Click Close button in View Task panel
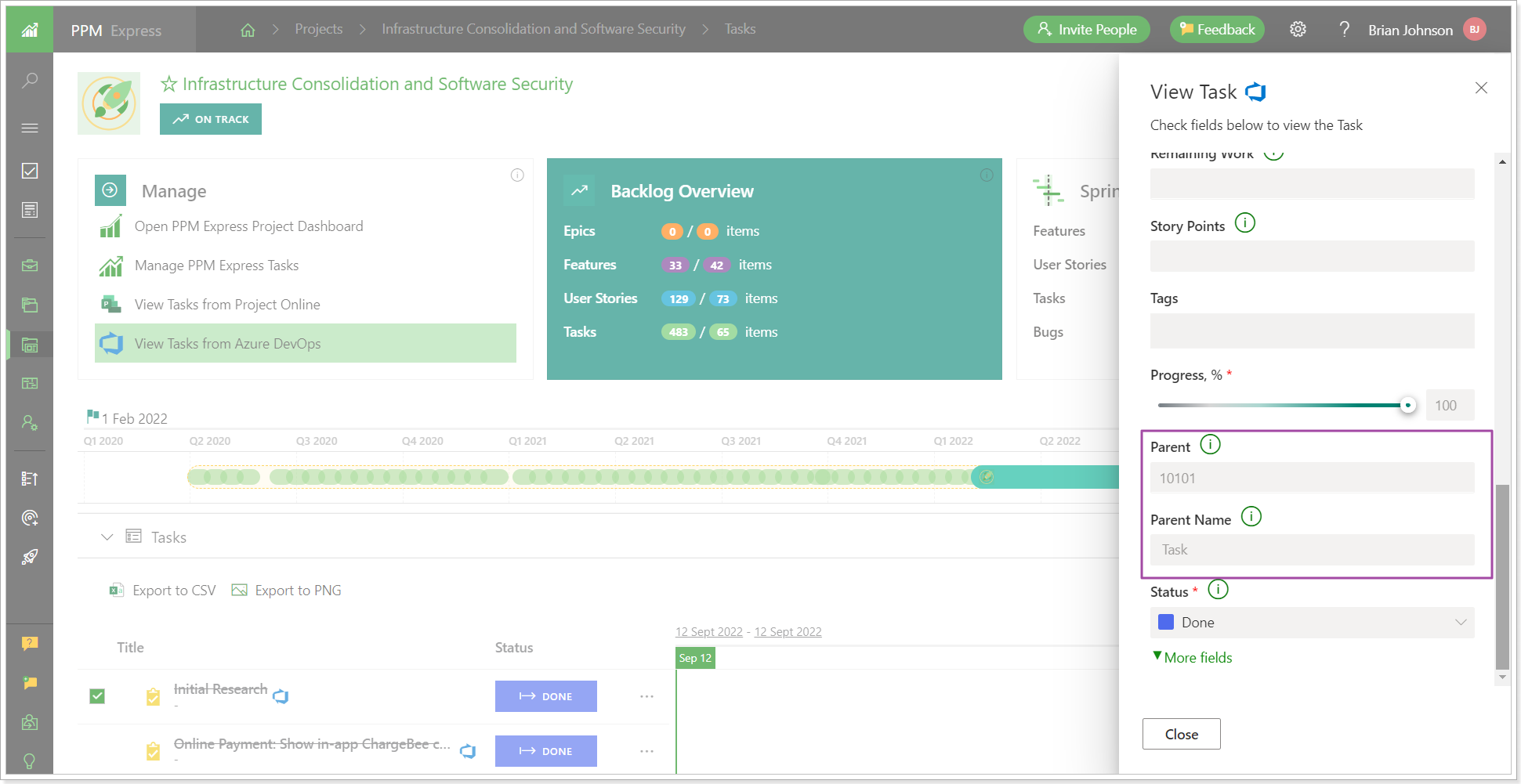Viewport: 1521px width, 784px height. click(1182, 734)
